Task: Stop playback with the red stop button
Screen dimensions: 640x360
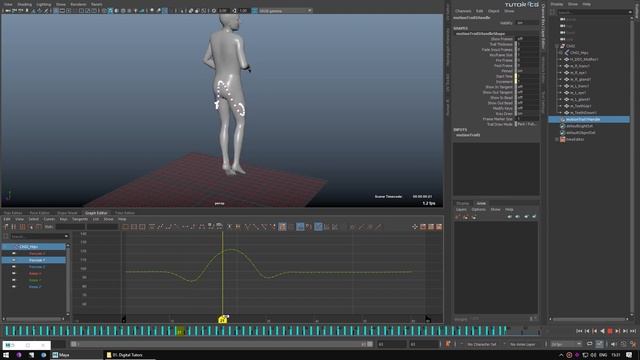Action: click(610, 331)
